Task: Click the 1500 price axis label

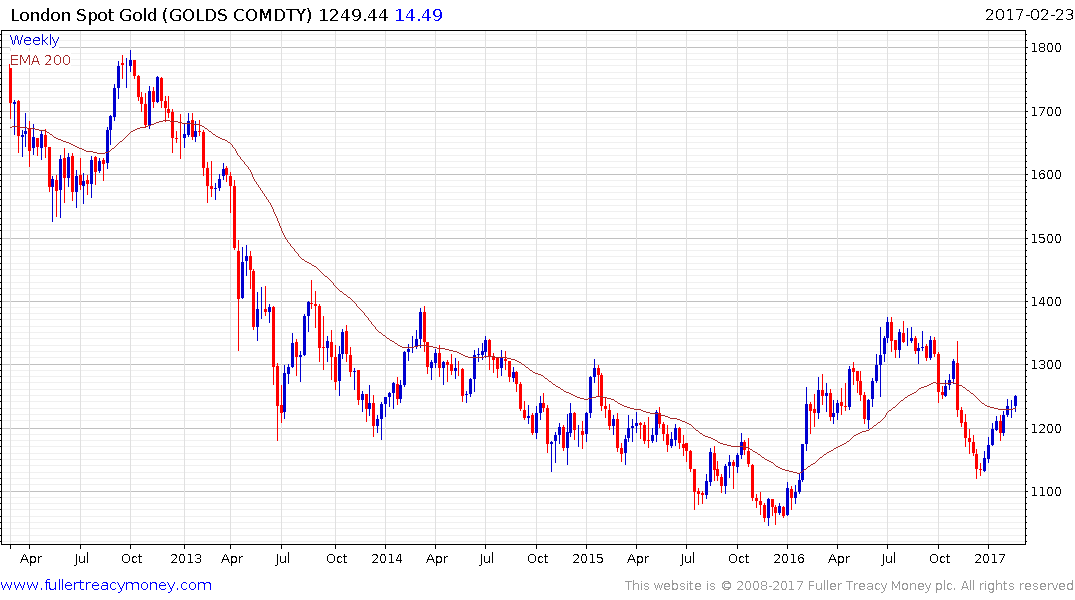Action: tap(1046, 239)
